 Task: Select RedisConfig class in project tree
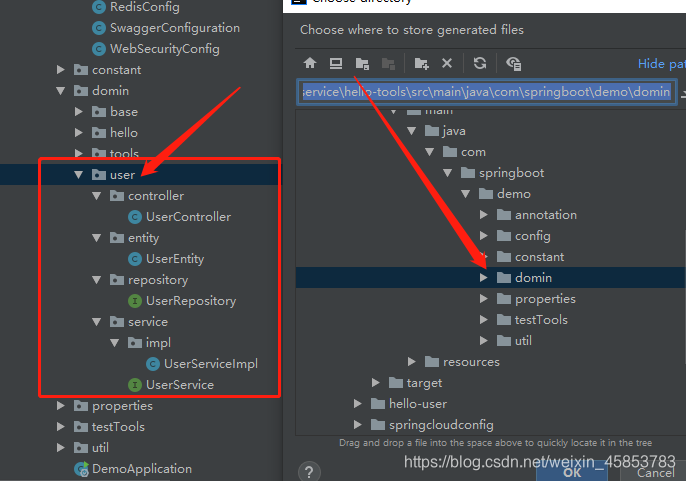pos(144,7)
